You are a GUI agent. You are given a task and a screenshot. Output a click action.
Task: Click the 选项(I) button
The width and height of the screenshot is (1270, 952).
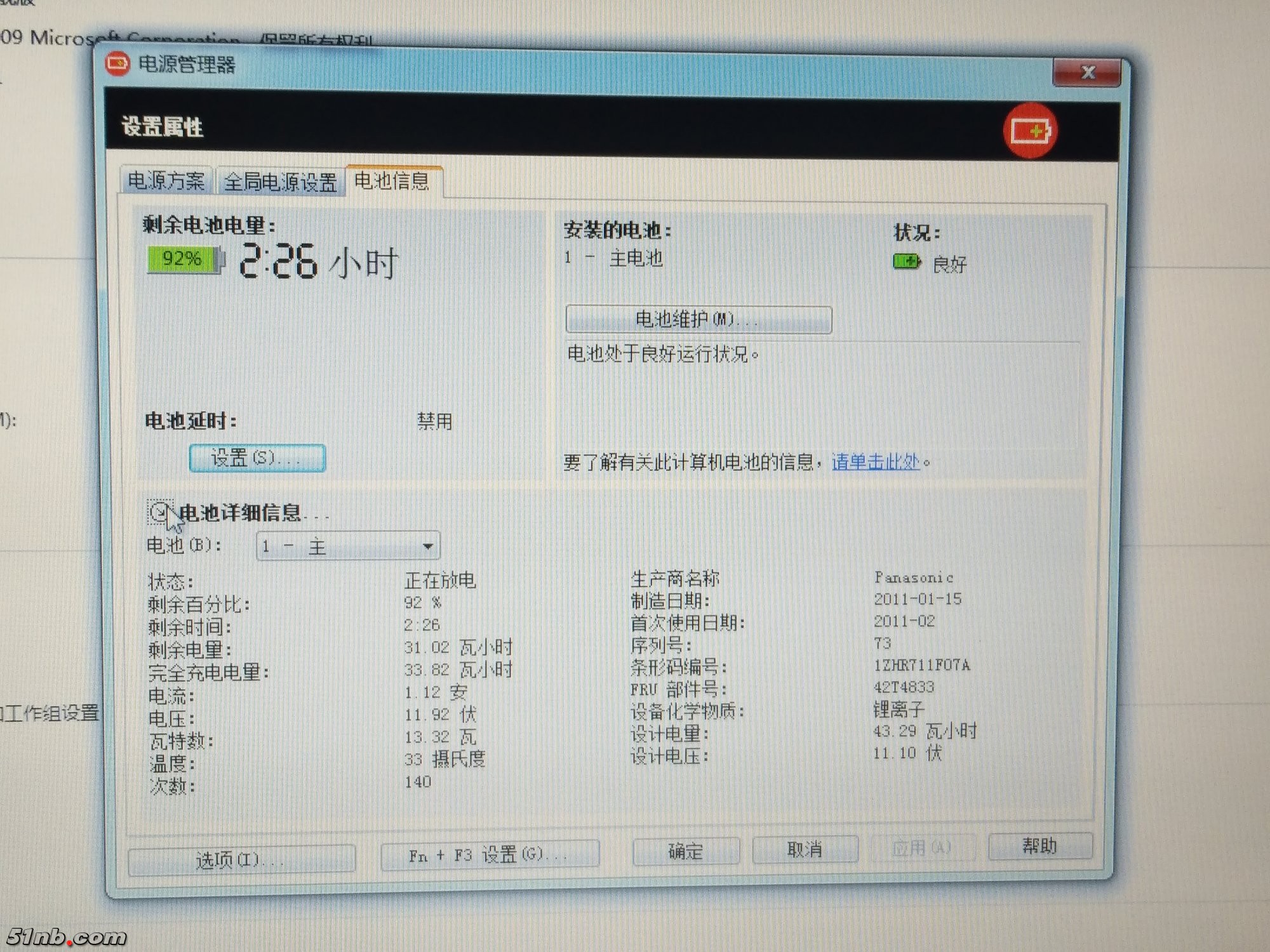pos(241,860)
